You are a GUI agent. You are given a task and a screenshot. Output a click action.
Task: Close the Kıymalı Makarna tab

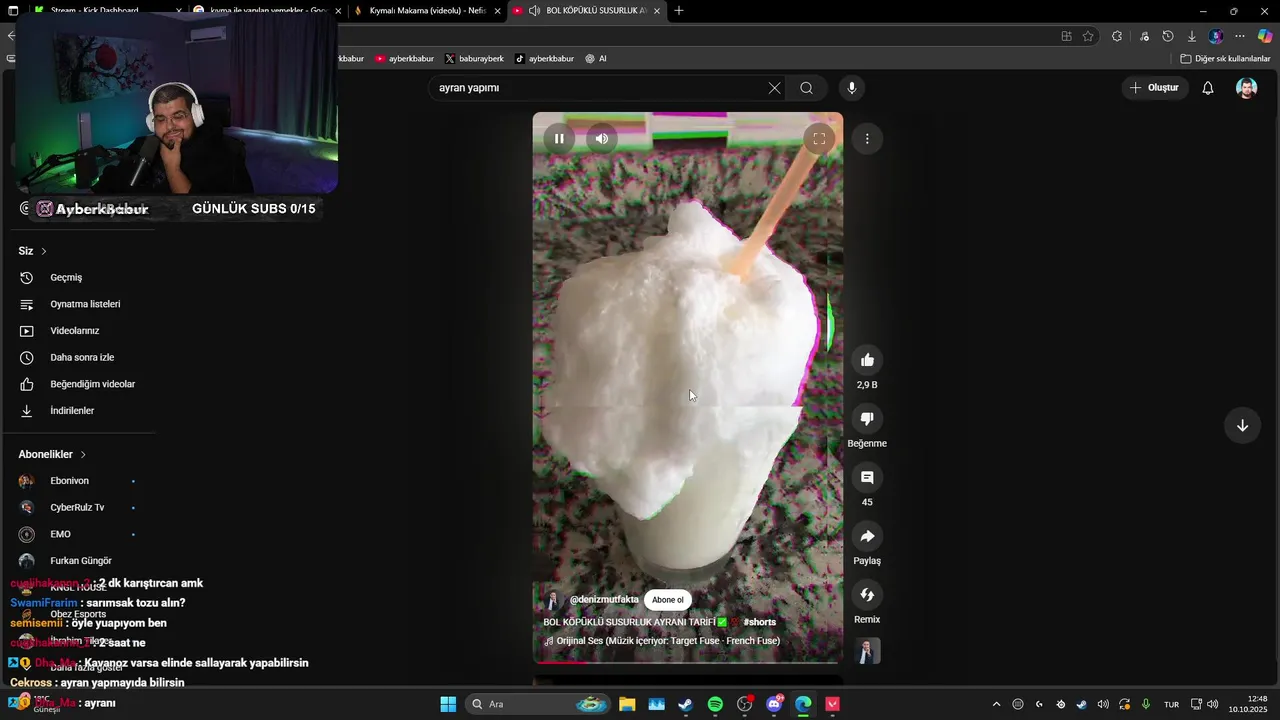point(497,11)
